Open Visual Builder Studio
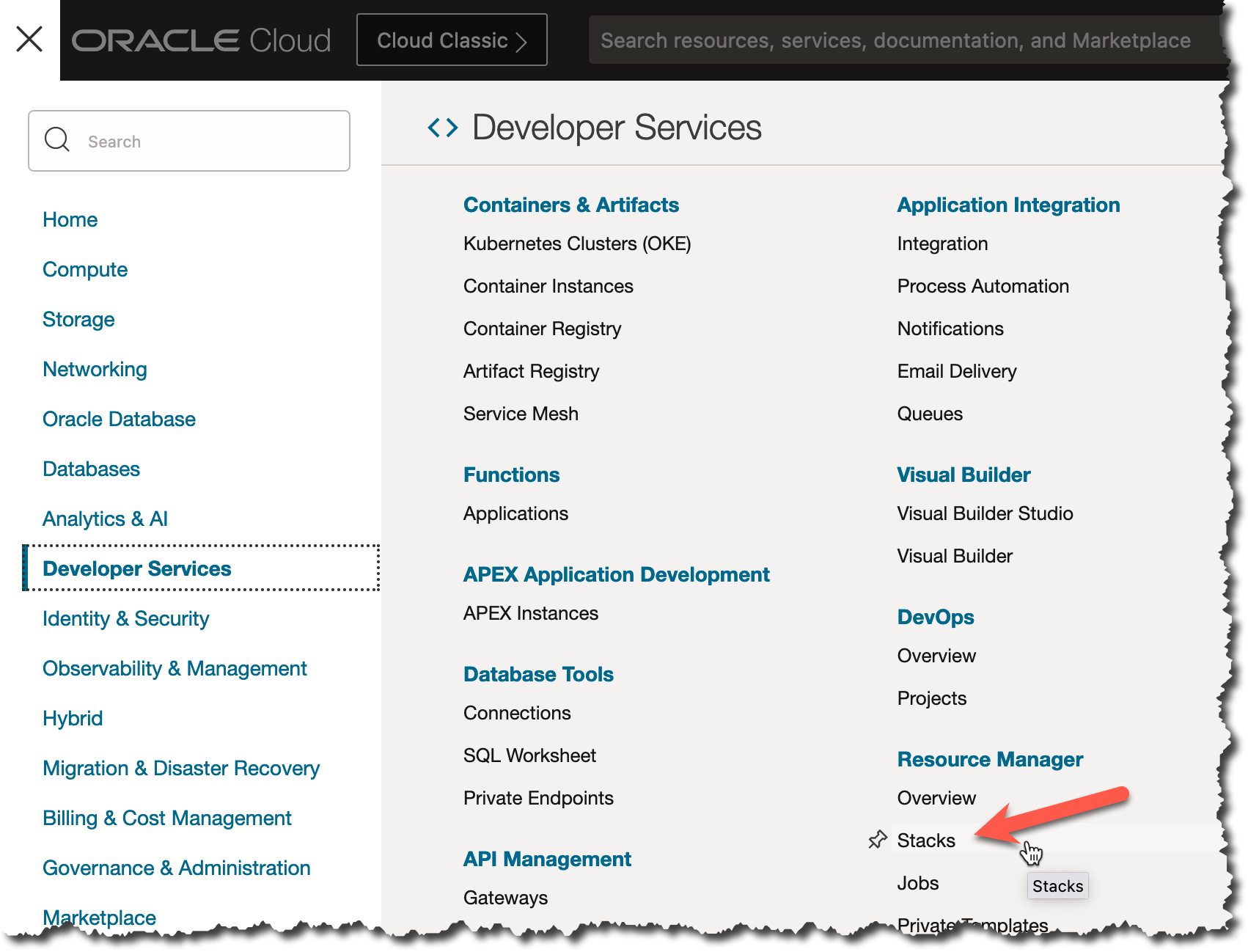Image resolution: width=1248 pixels, height=952 pixels. coord(985,513)
